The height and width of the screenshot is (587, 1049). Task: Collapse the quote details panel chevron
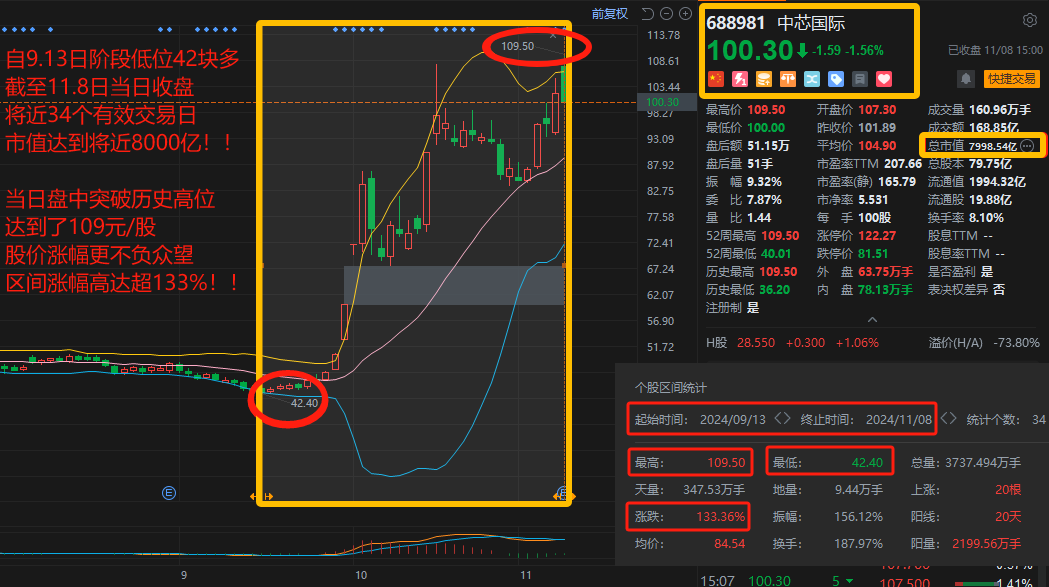tap(871, 320)
